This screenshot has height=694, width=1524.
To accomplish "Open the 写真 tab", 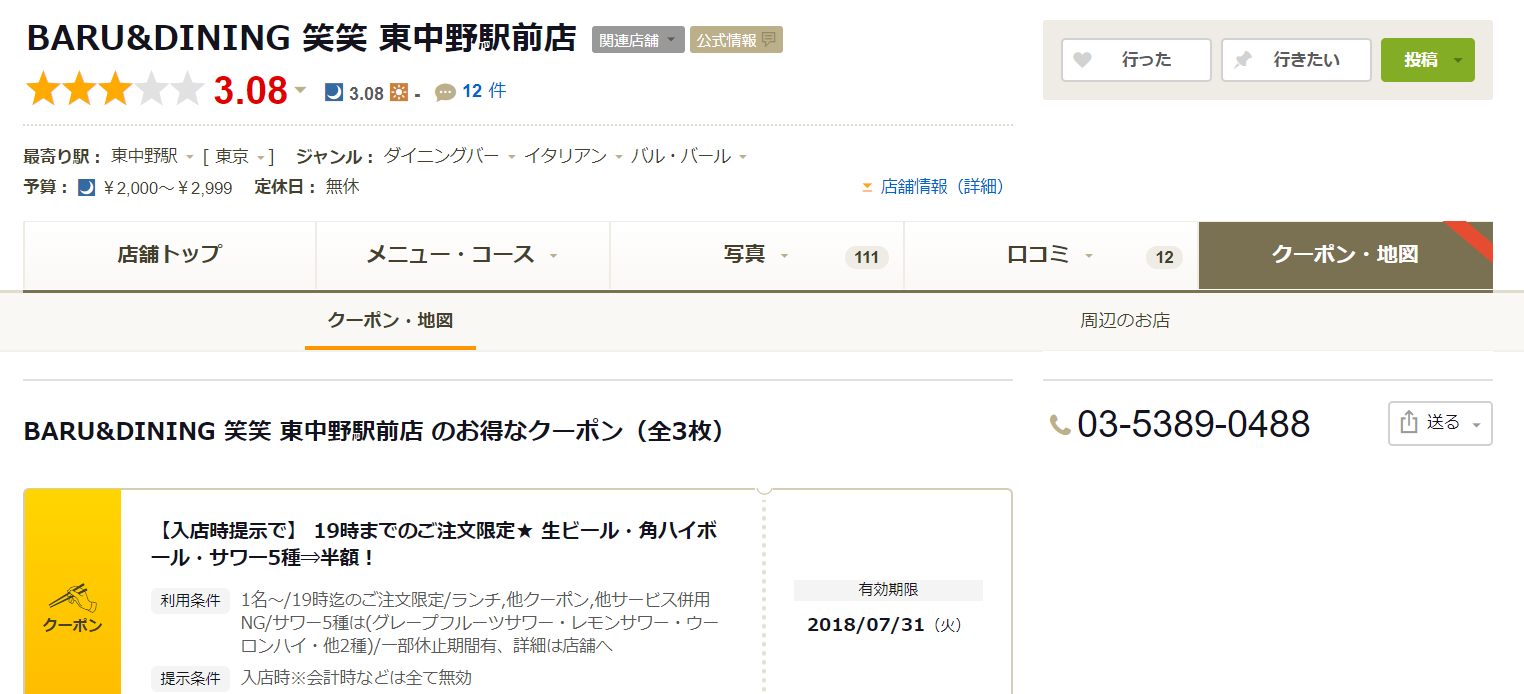I will pos(757,255).
